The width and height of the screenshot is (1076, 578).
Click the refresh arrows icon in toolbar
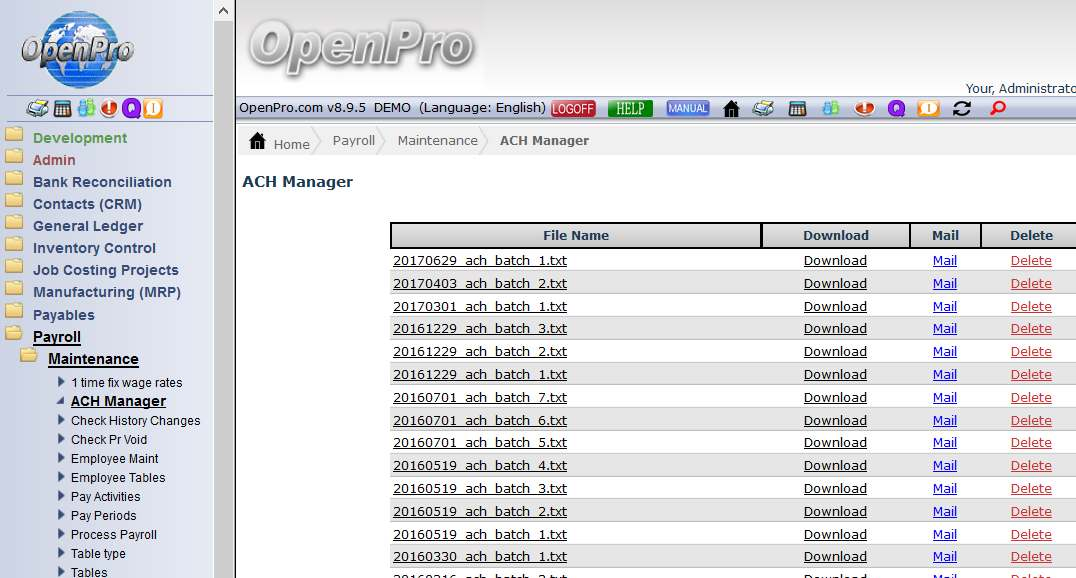962,109
